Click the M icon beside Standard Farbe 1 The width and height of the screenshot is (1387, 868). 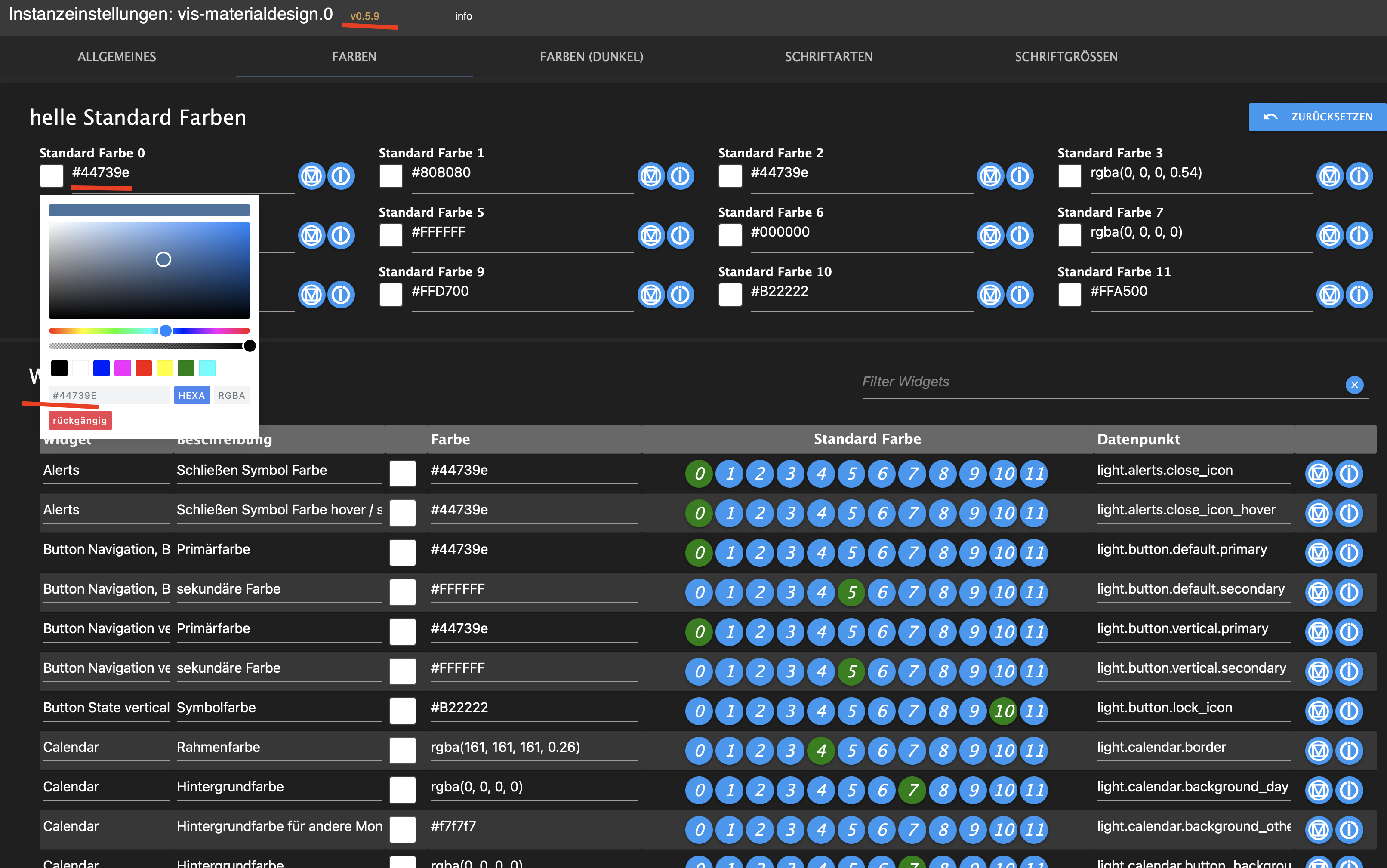point(651,175)
